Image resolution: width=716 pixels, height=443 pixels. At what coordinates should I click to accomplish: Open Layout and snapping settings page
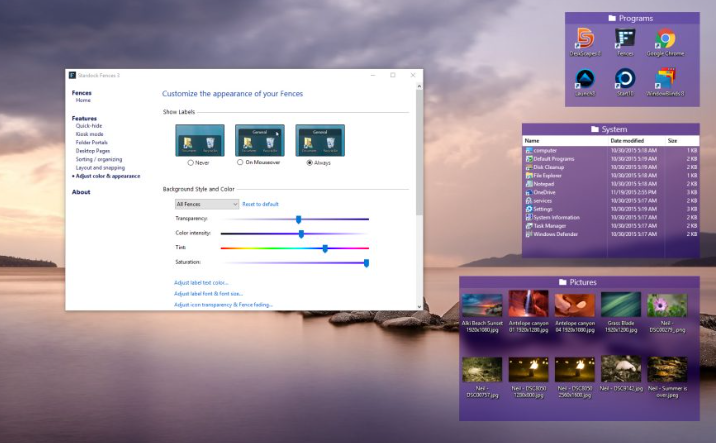(x=100, y=168)
